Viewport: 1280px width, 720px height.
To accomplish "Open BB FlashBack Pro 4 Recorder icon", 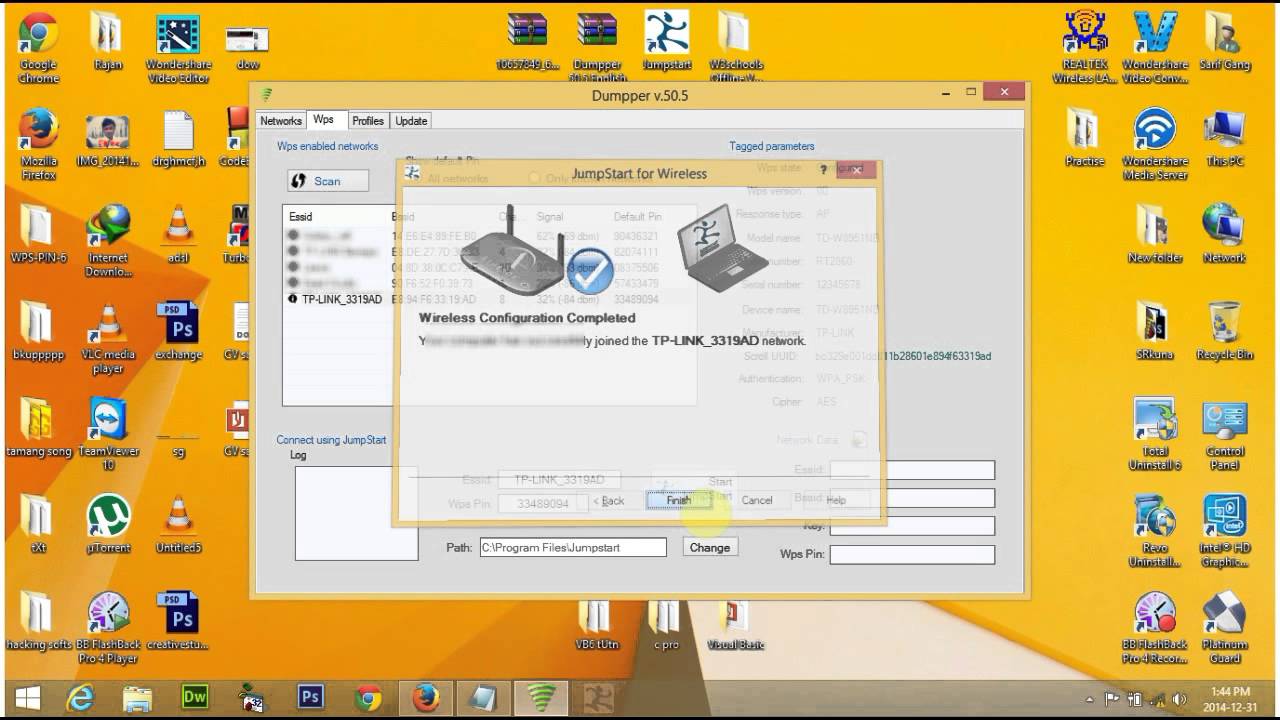I will pos(1154,629).
